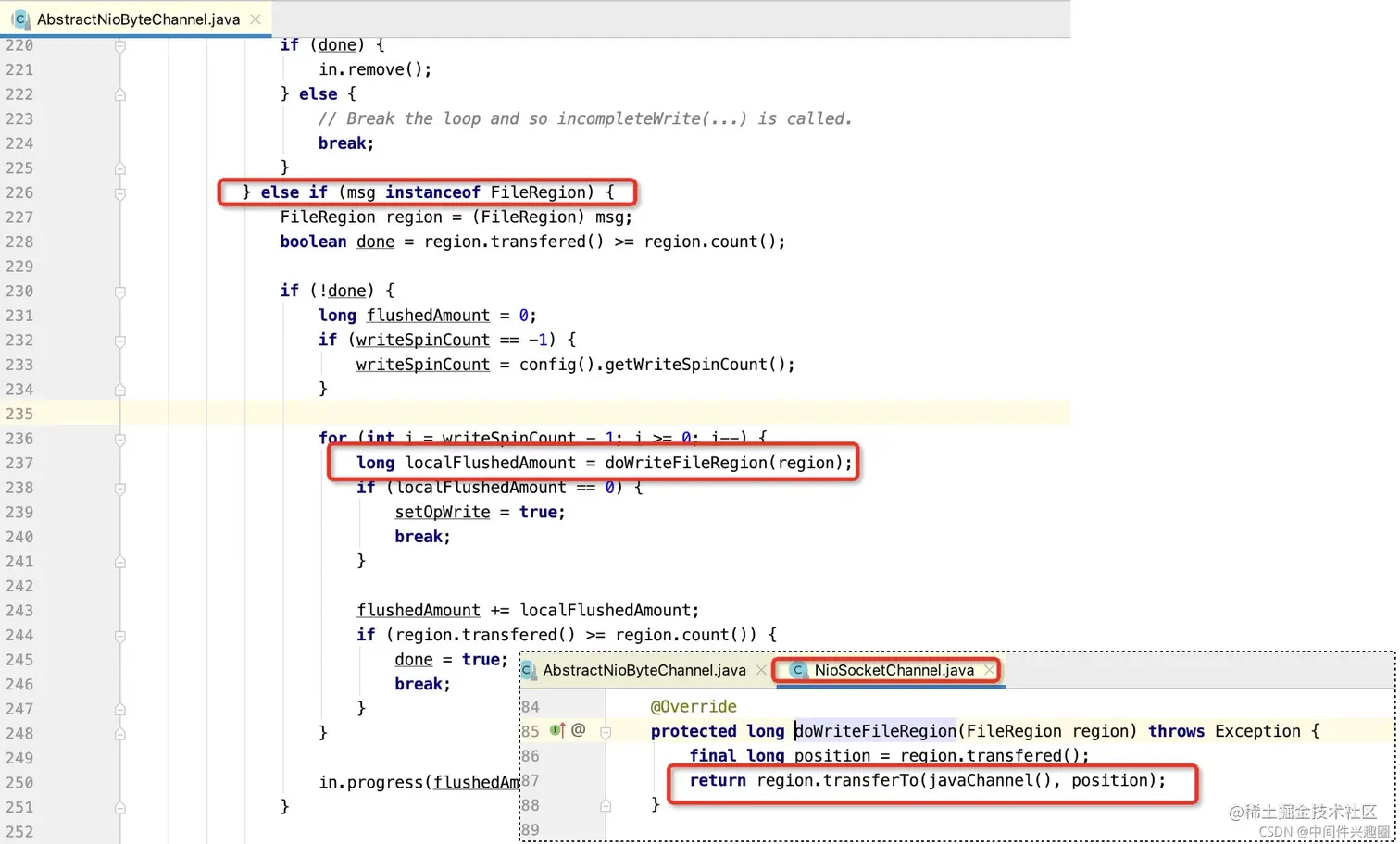The image size is (1400, 844).
Task: Click 'final long position' line in inset
Action: pyautogui.click(x=889, y=755)
